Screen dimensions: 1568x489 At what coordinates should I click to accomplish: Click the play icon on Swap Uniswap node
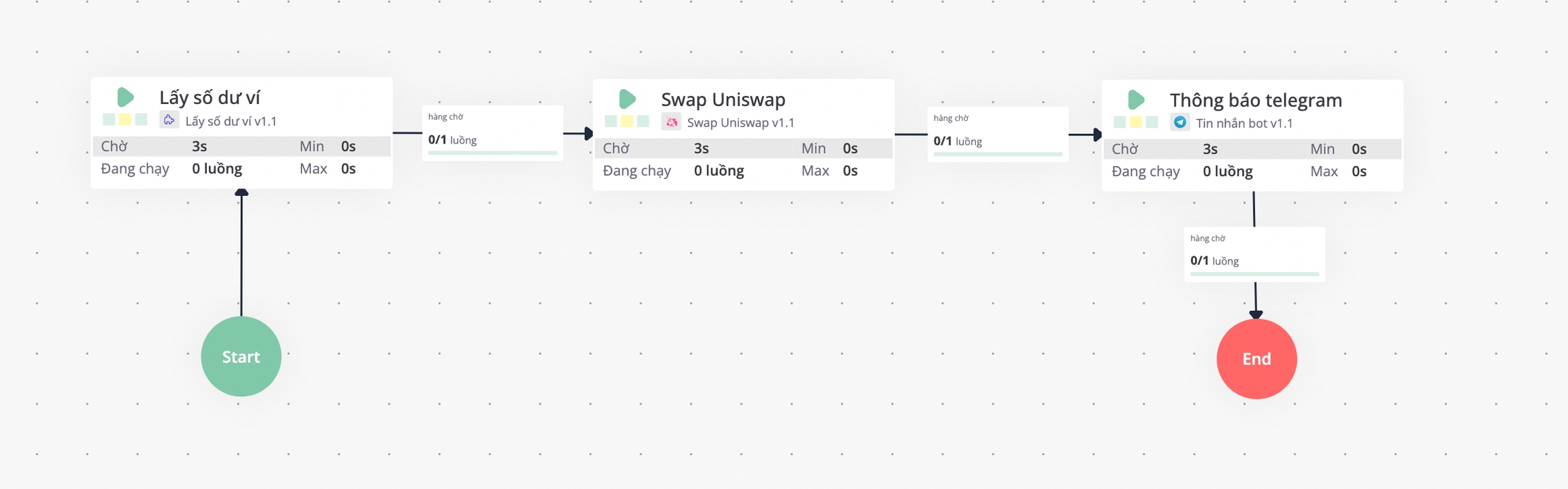[x=627, y=99]
